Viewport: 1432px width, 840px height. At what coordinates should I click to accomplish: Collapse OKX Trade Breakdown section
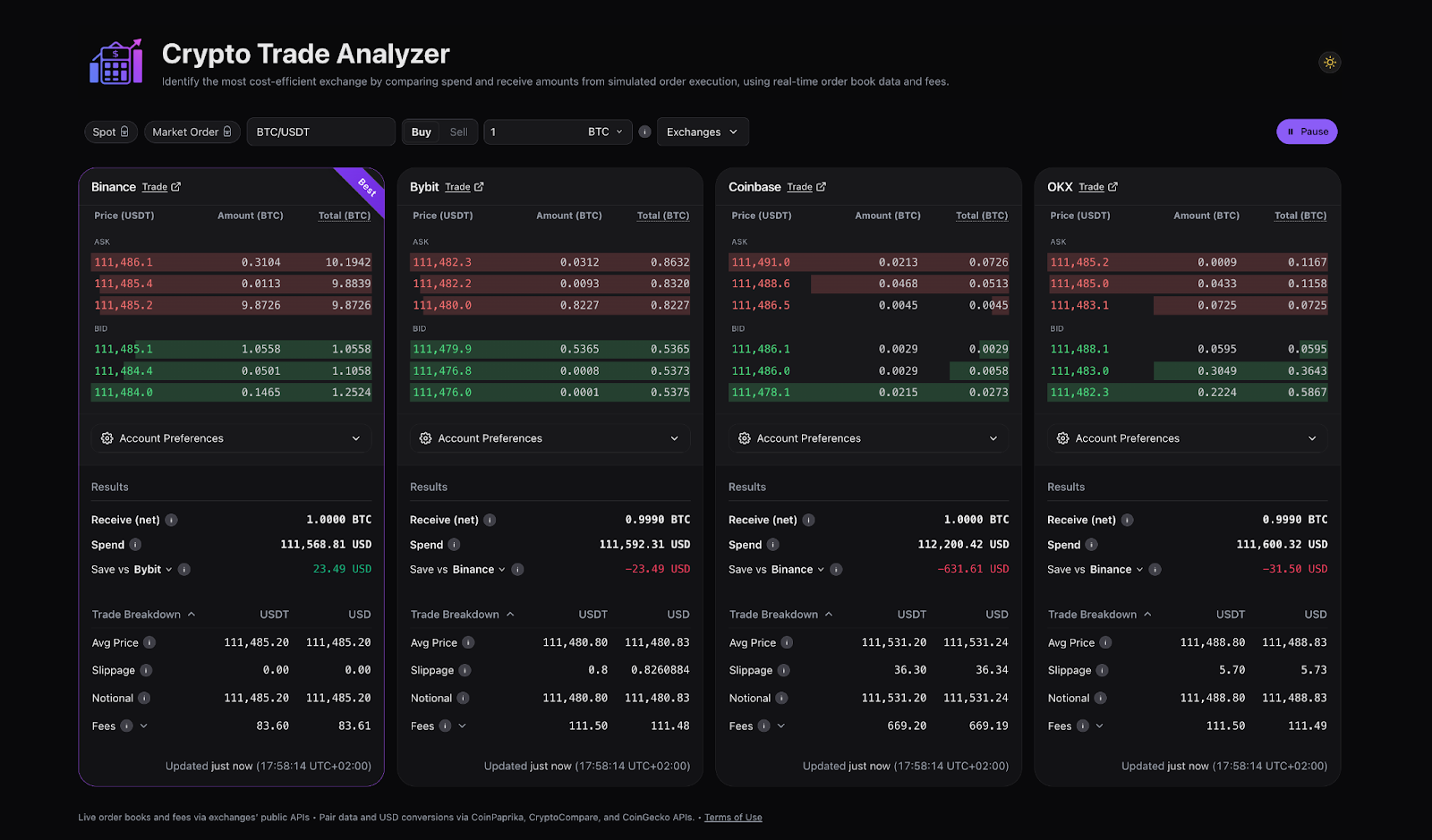1100,615
